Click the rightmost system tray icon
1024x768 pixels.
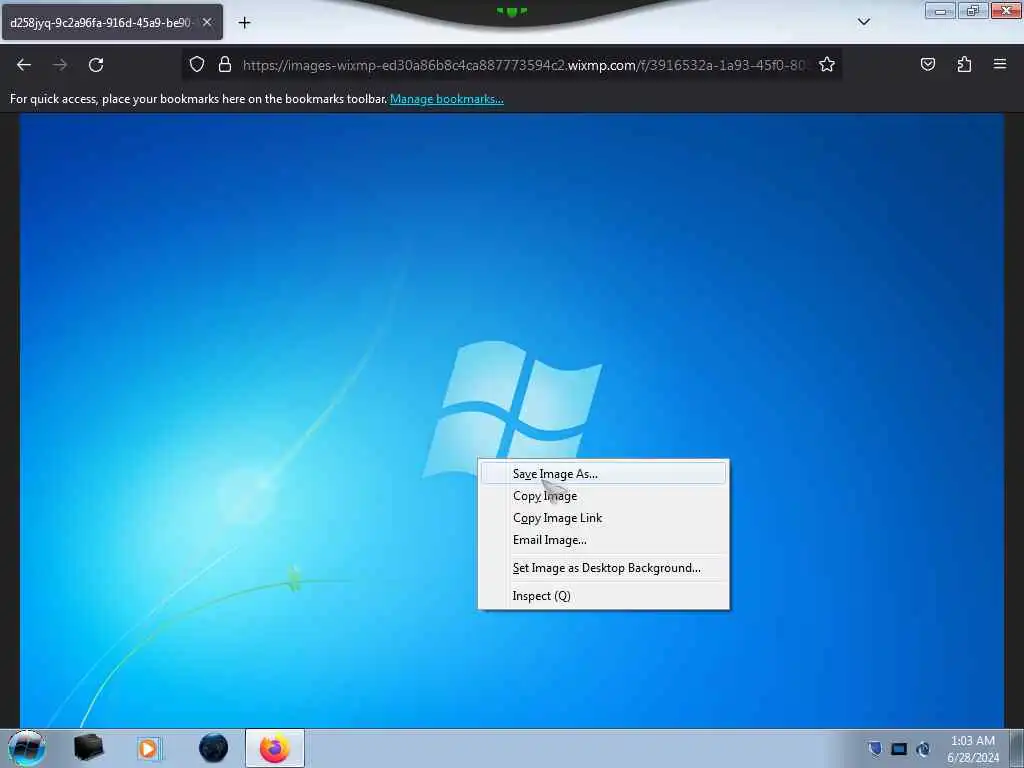[x=923, y=749]
